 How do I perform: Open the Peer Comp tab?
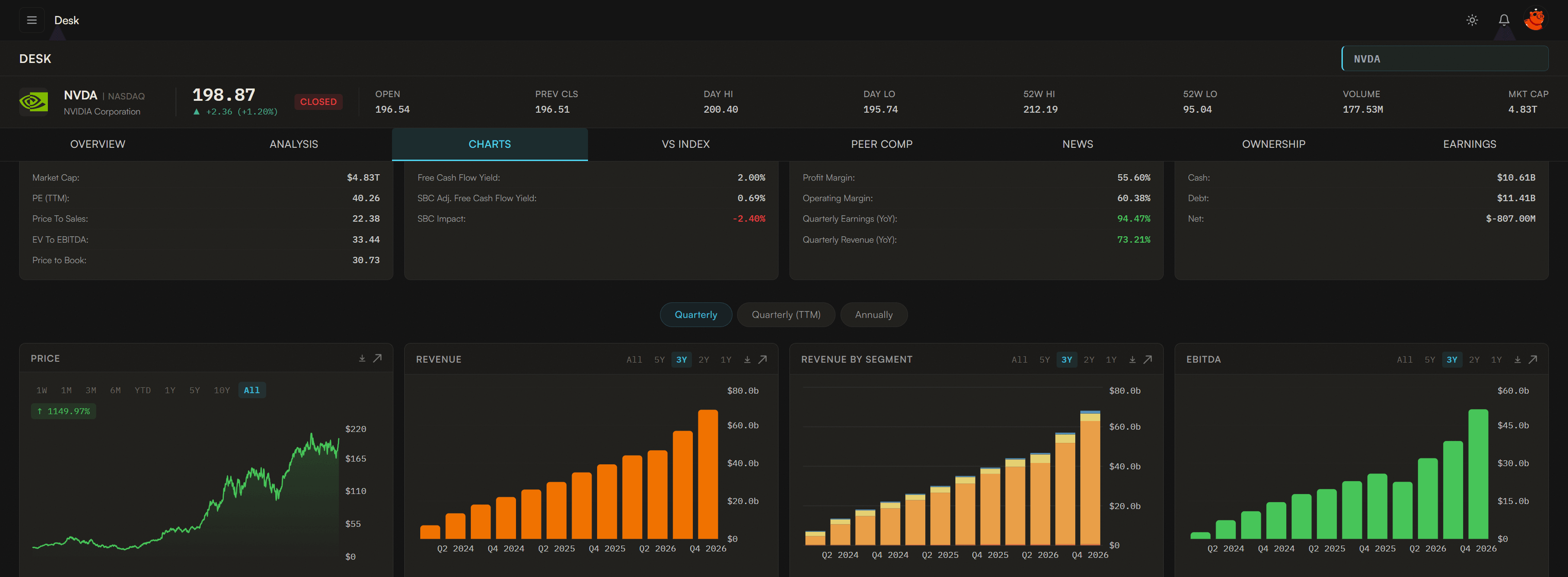click(882, 145)
